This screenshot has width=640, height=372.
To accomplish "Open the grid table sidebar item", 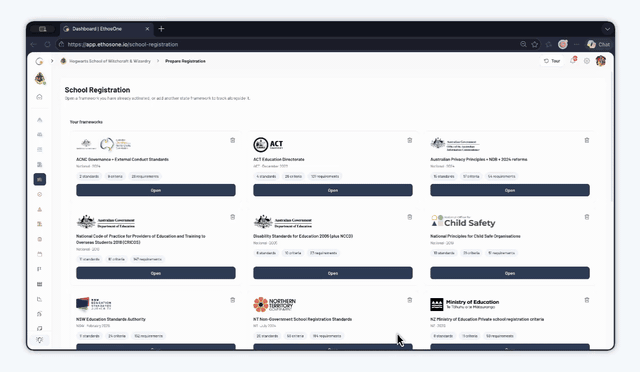I will click(40, 284).
